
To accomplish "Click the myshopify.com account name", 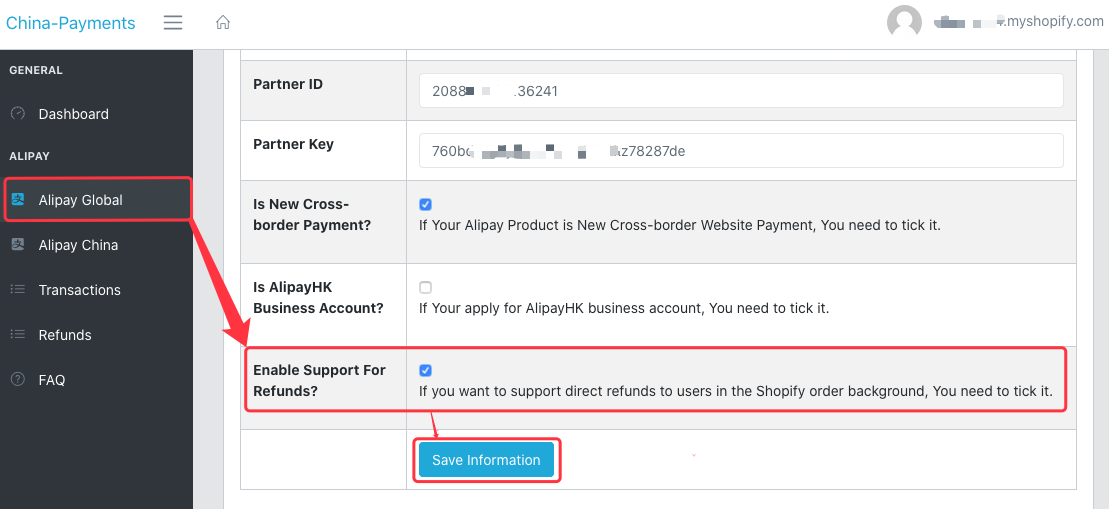I will click(1019, 22).
